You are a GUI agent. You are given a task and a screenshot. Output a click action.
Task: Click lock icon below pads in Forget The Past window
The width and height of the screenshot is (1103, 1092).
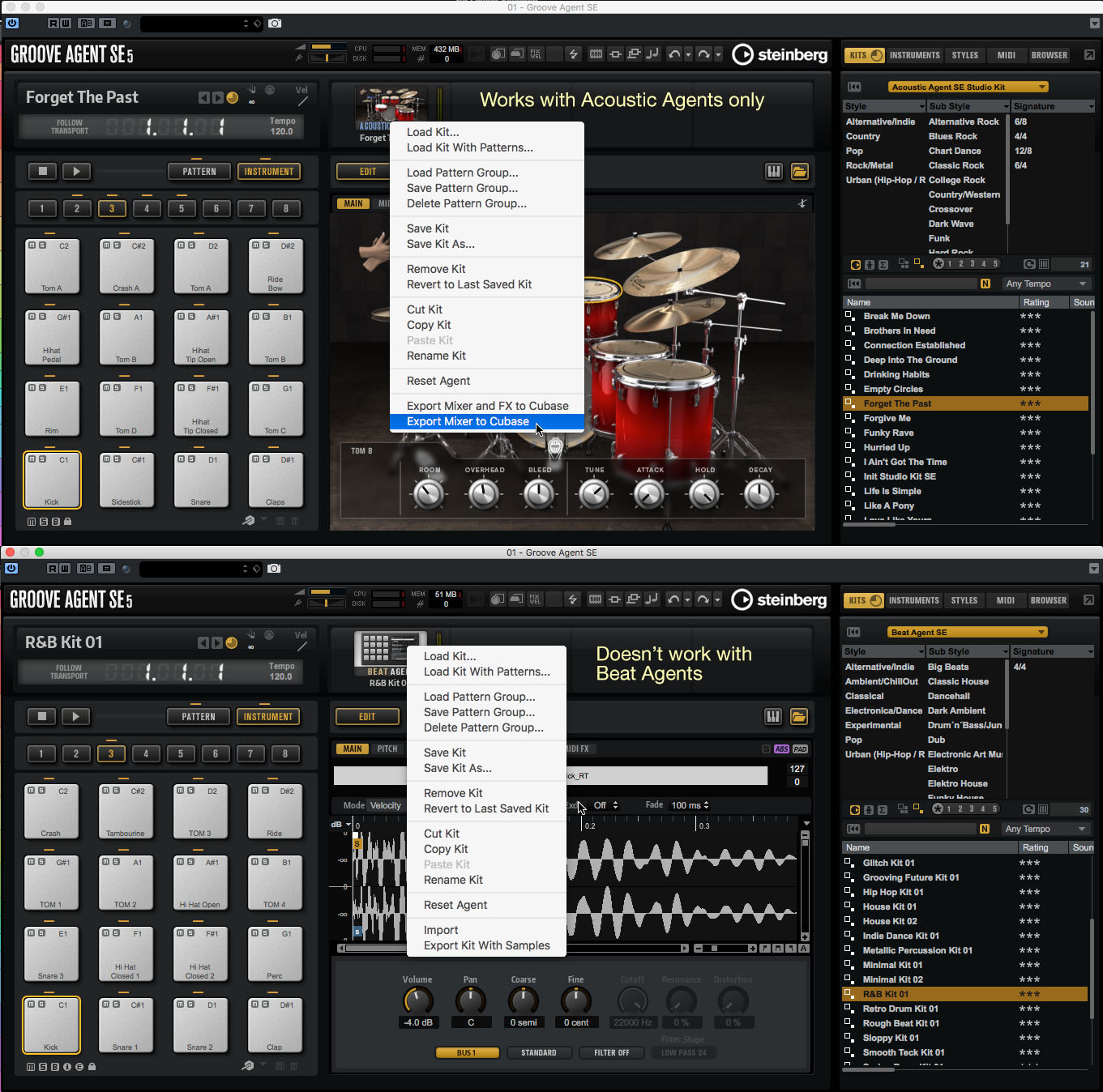pyautogui.click(x=67, y=522)
